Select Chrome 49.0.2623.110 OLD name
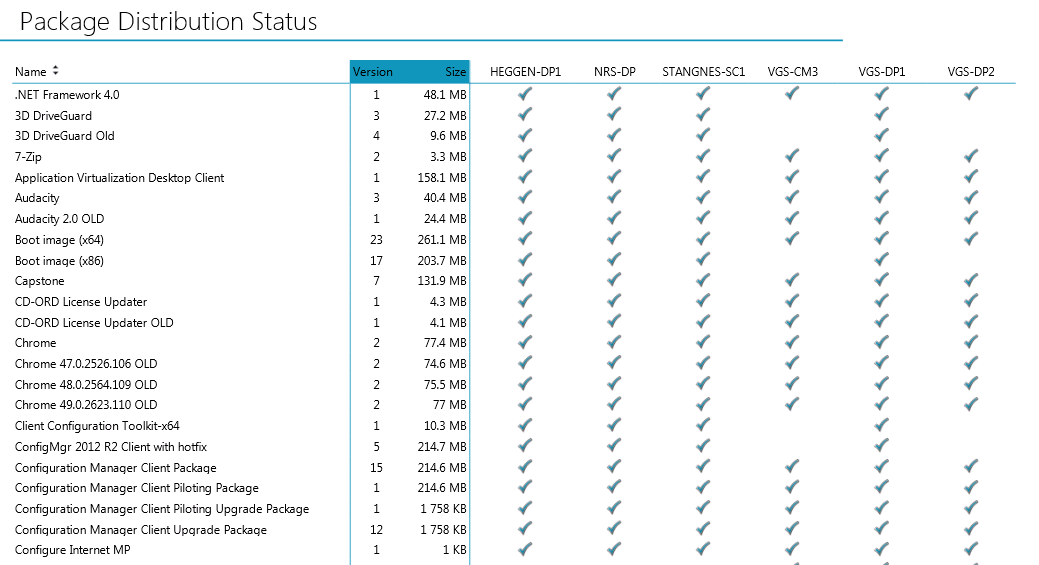The height and width of the screenshot is (565, 1039). (x=85, y=405)
